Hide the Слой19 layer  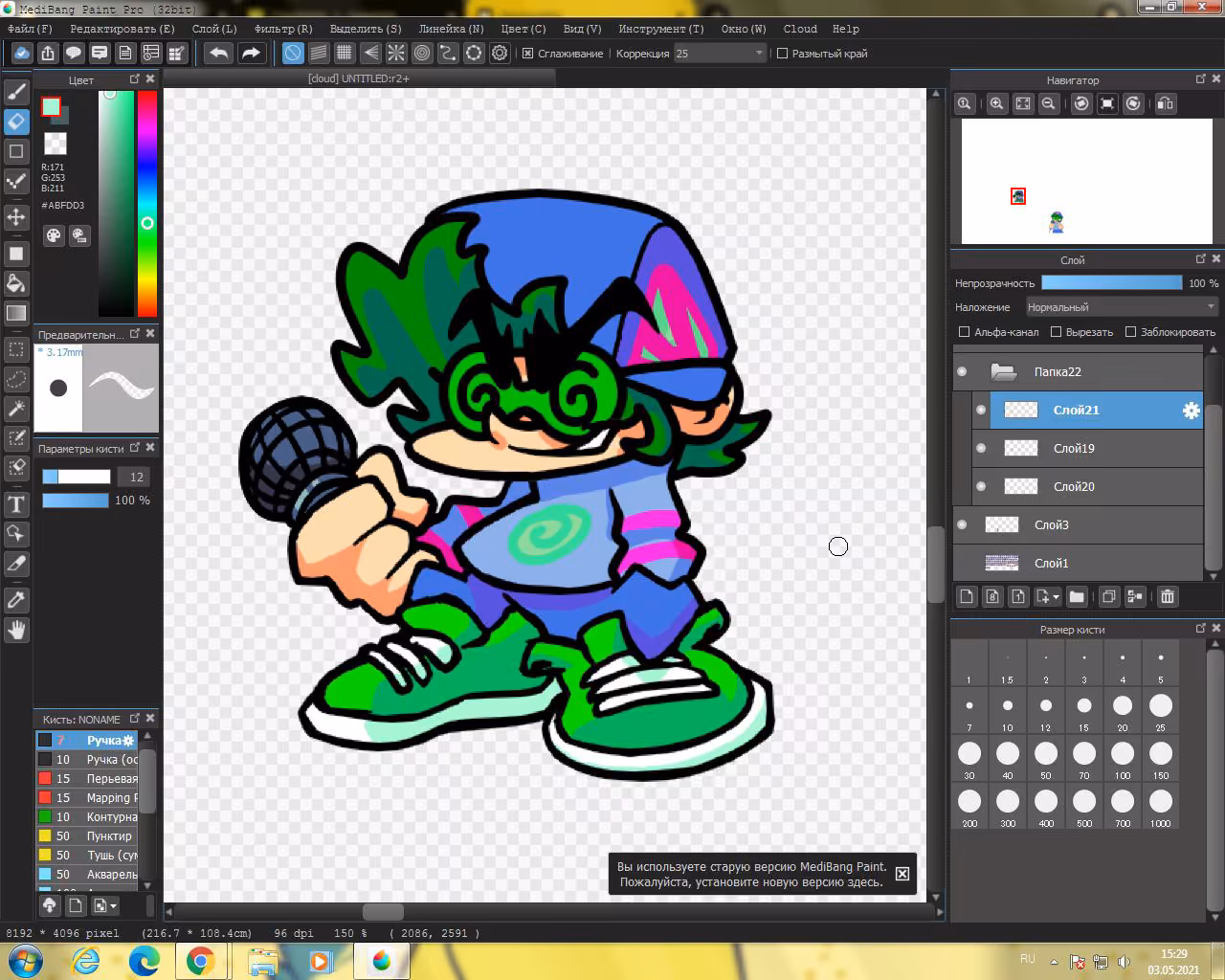pyautogui.click(x=981, y=448)
